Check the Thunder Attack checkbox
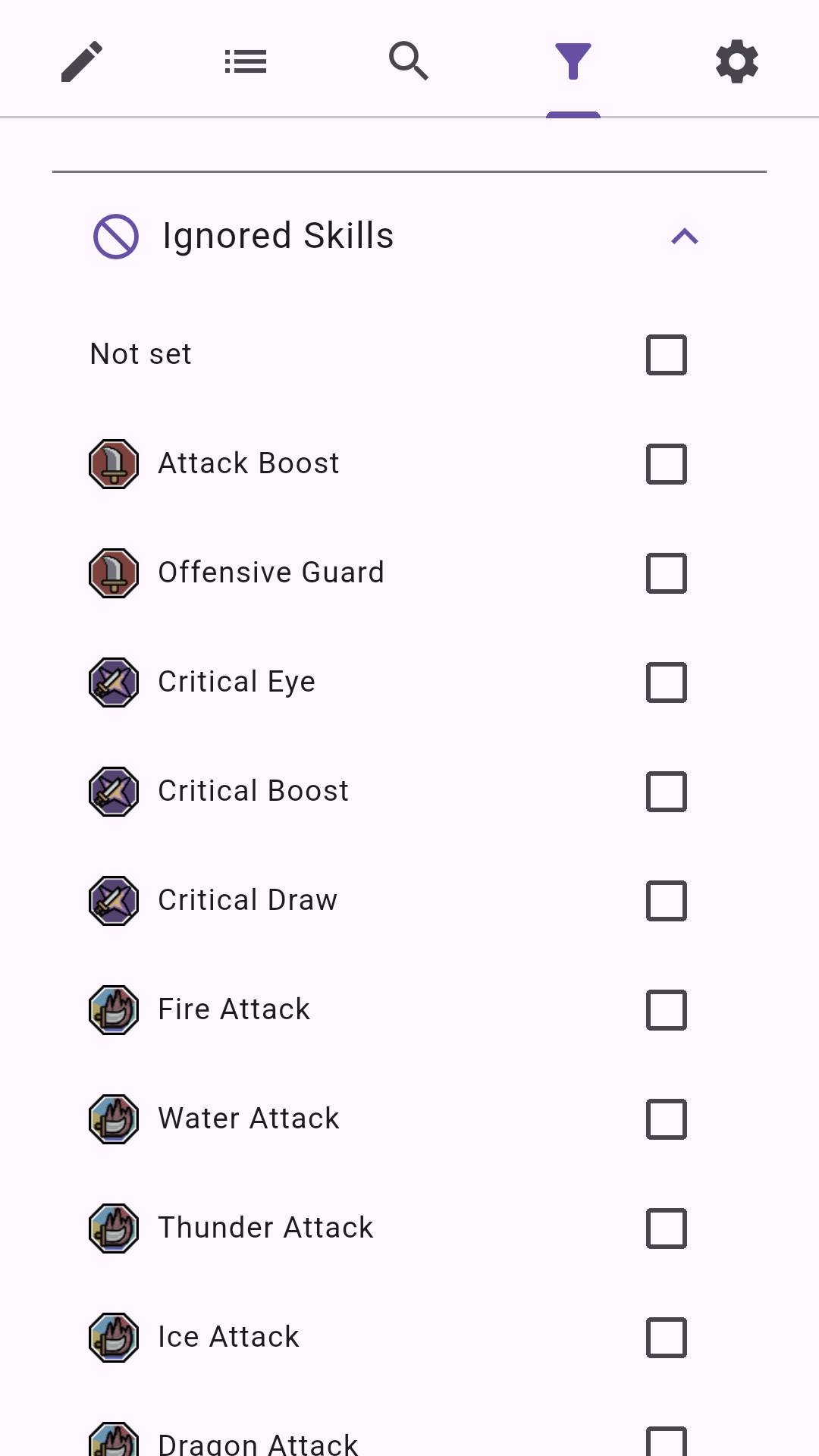Image resolution: width=819 pixels, height=1456 pixels. point(665,1228)
